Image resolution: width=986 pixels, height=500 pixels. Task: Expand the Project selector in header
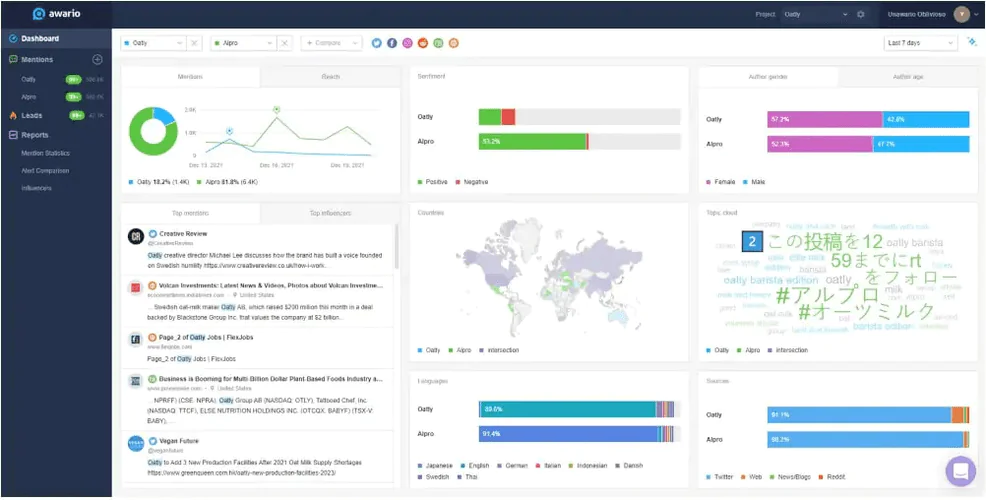tap(815, 15)
